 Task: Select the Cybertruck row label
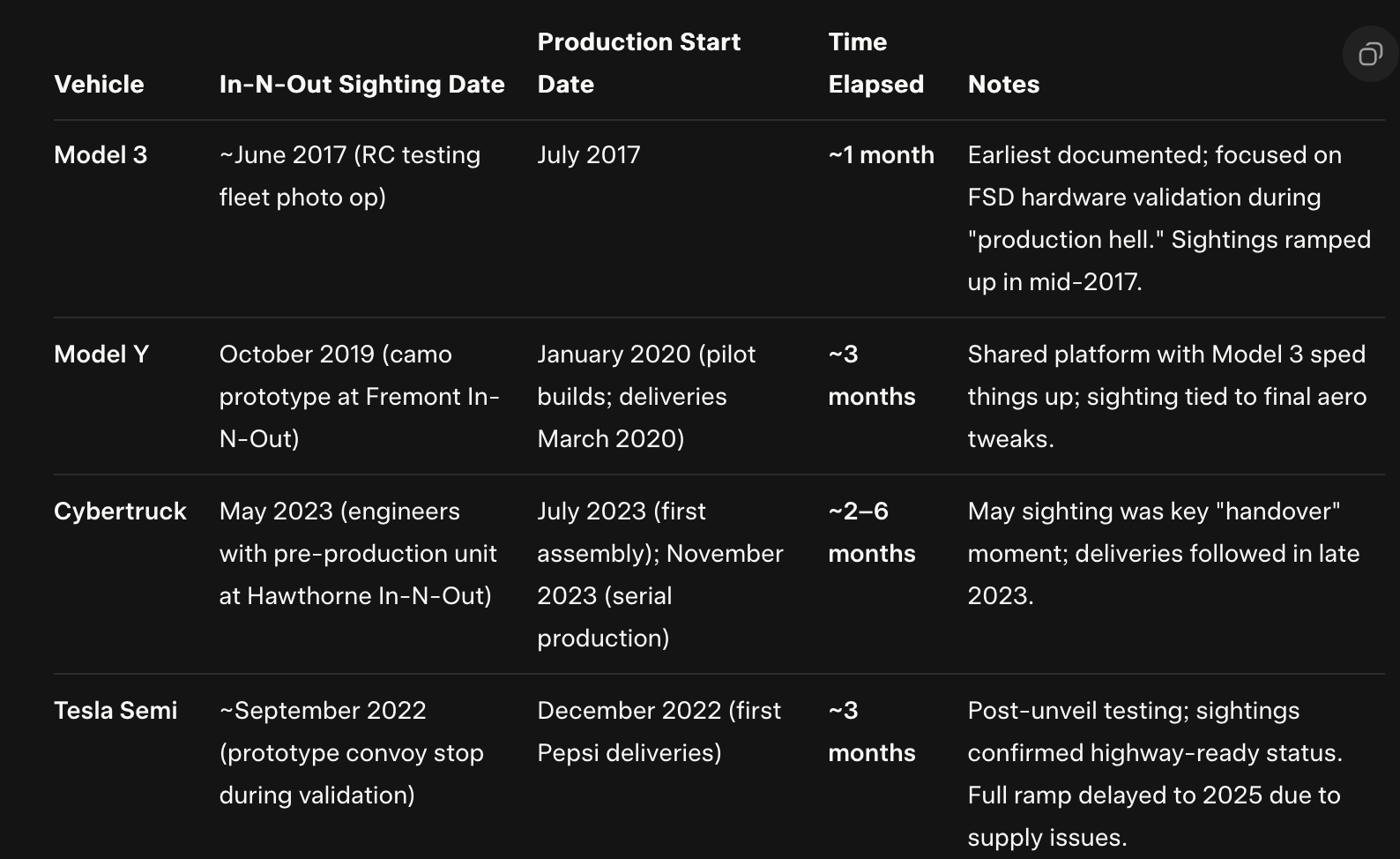tap(120, 512)
